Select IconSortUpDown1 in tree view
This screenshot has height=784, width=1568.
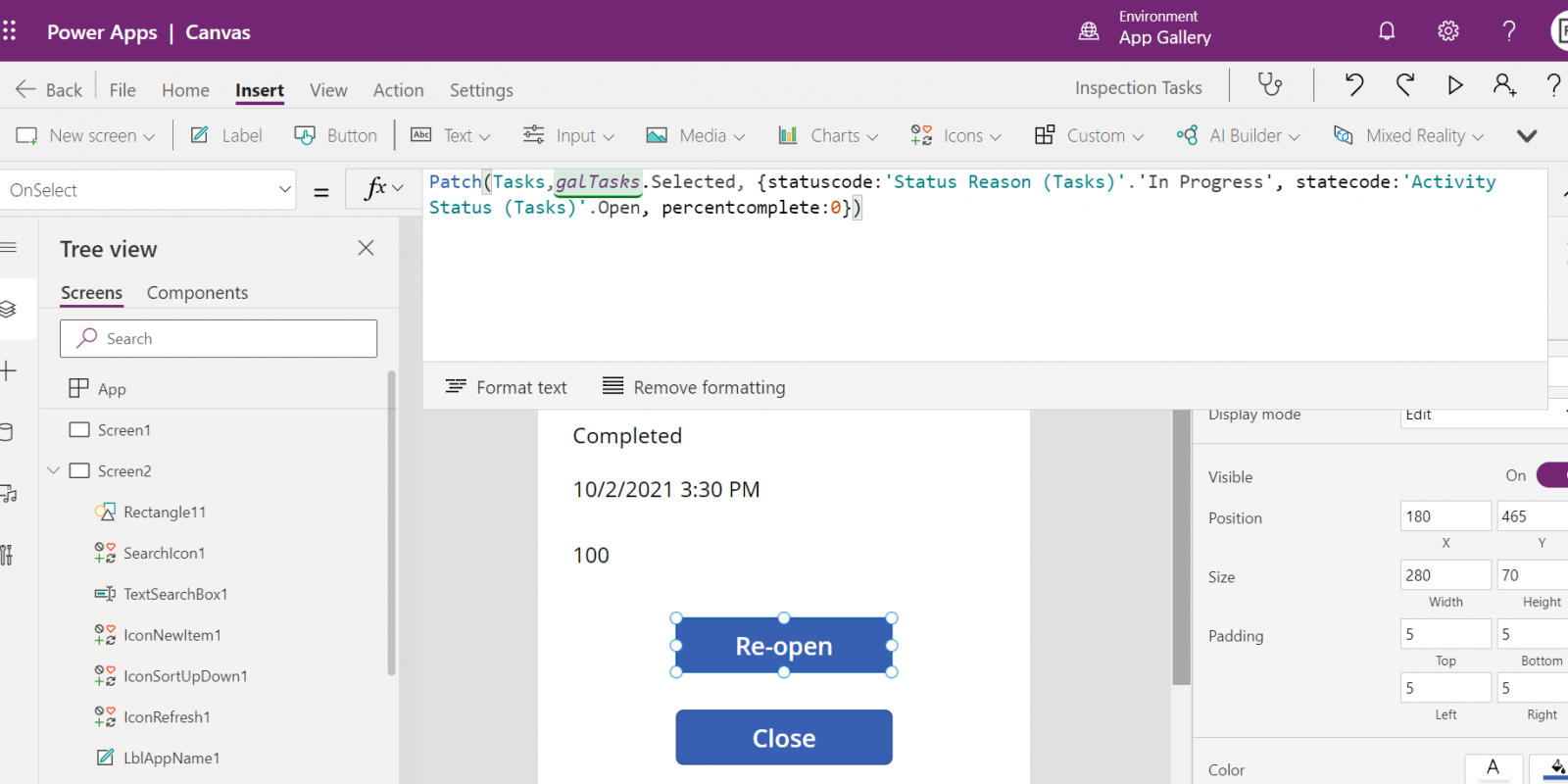pos(185,676)
